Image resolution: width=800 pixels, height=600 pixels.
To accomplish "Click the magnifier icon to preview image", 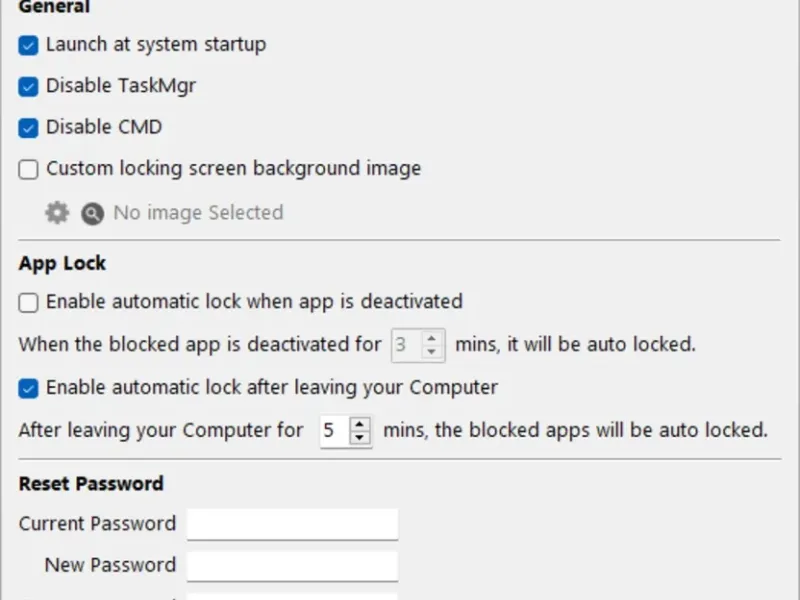I will (92, 213).
